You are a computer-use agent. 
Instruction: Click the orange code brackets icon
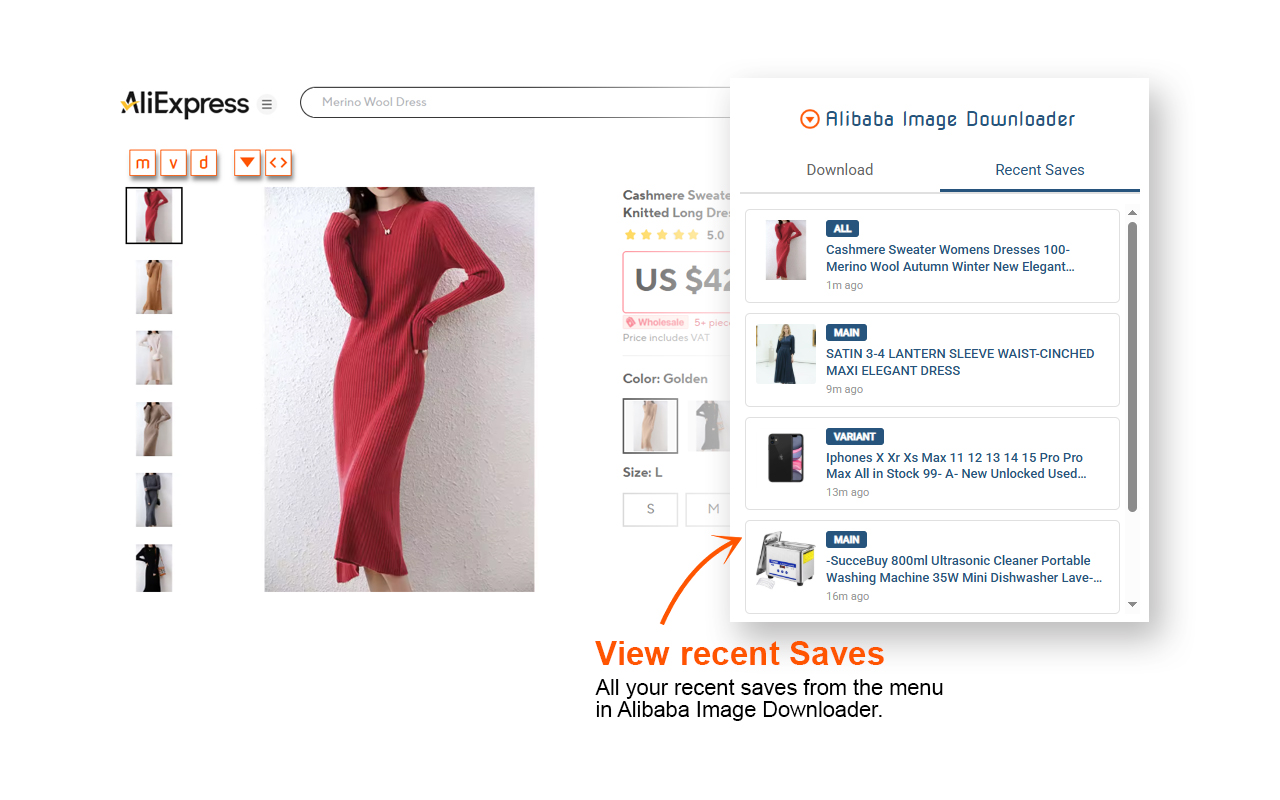pos(278,163)
